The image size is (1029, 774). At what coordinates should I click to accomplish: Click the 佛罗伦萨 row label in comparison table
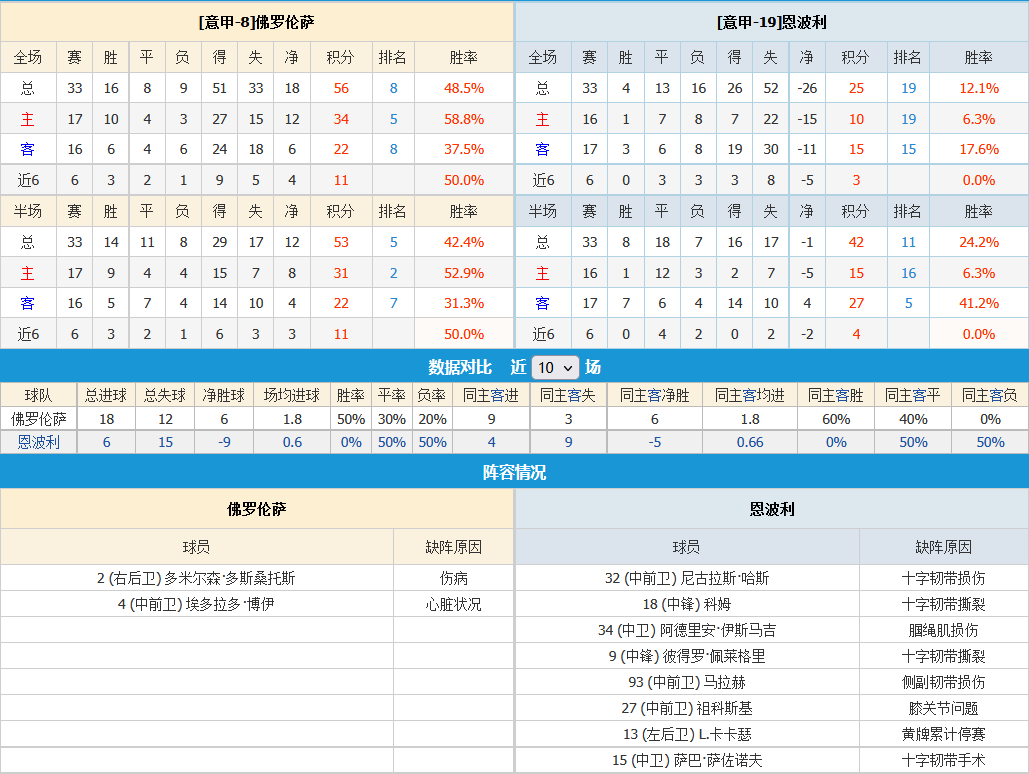[39, 419]
